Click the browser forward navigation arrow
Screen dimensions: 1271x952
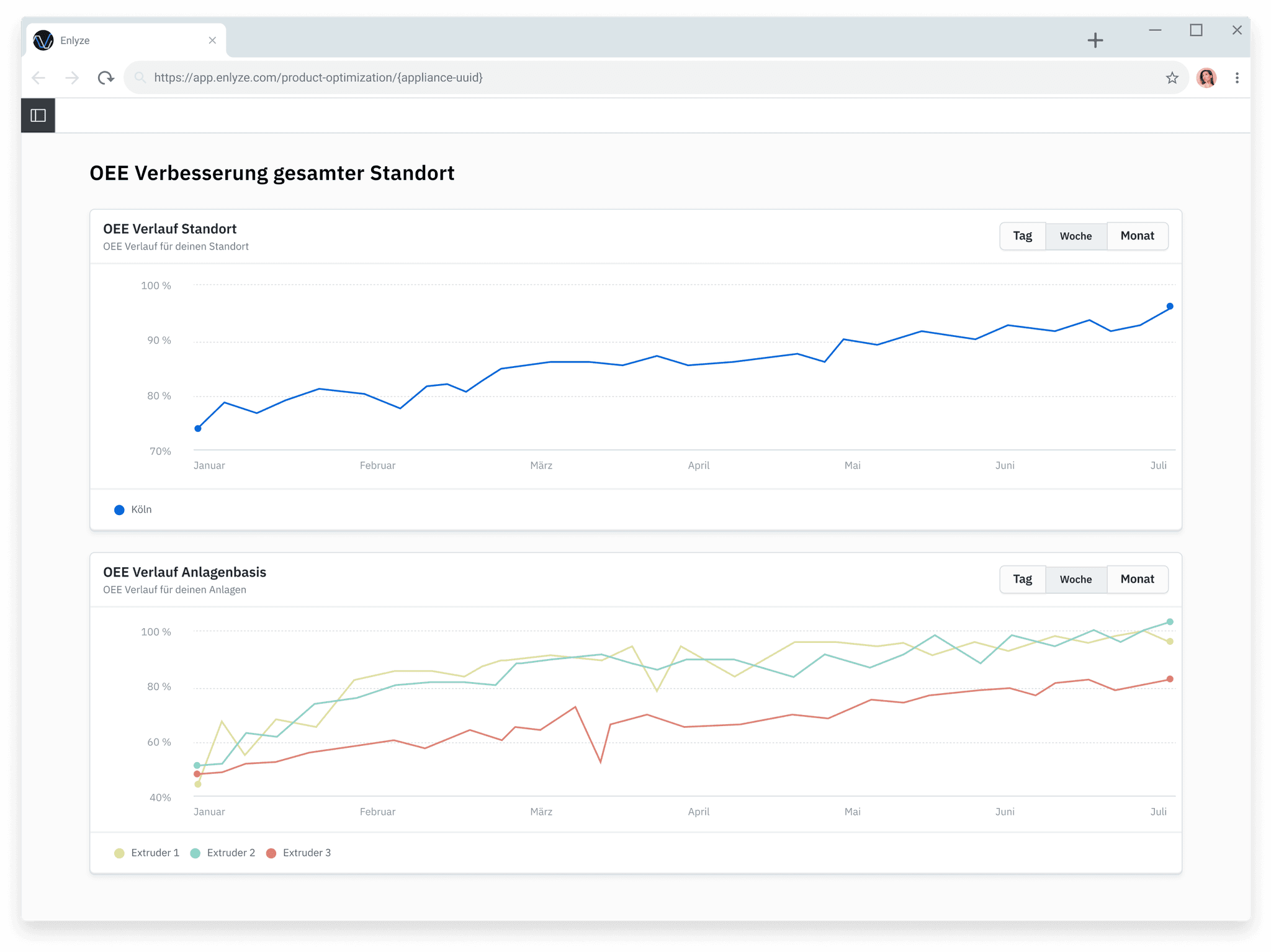[x=71, y=78]
